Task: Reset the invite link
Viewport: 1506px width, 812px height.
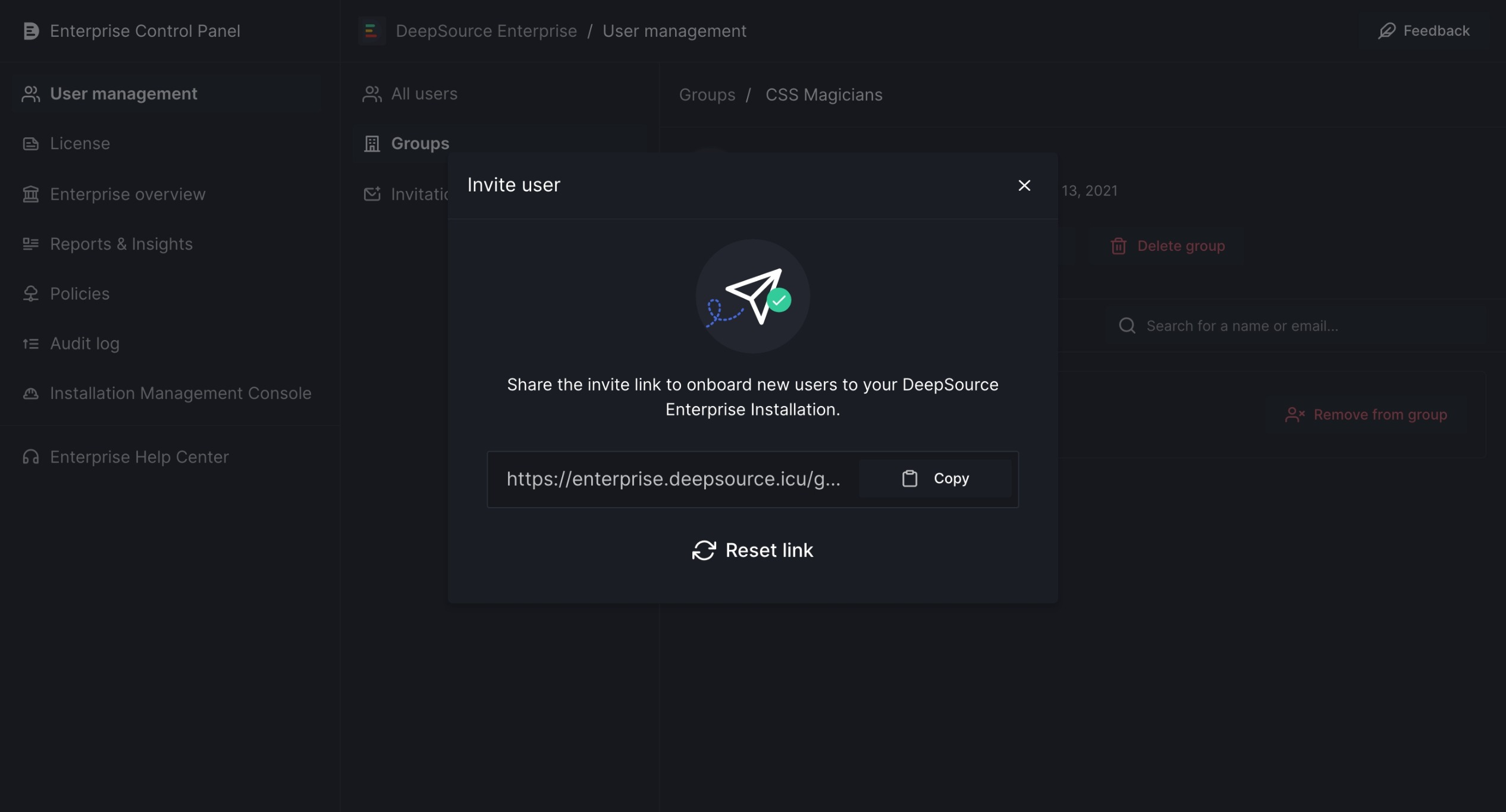Action: point(752,550)
